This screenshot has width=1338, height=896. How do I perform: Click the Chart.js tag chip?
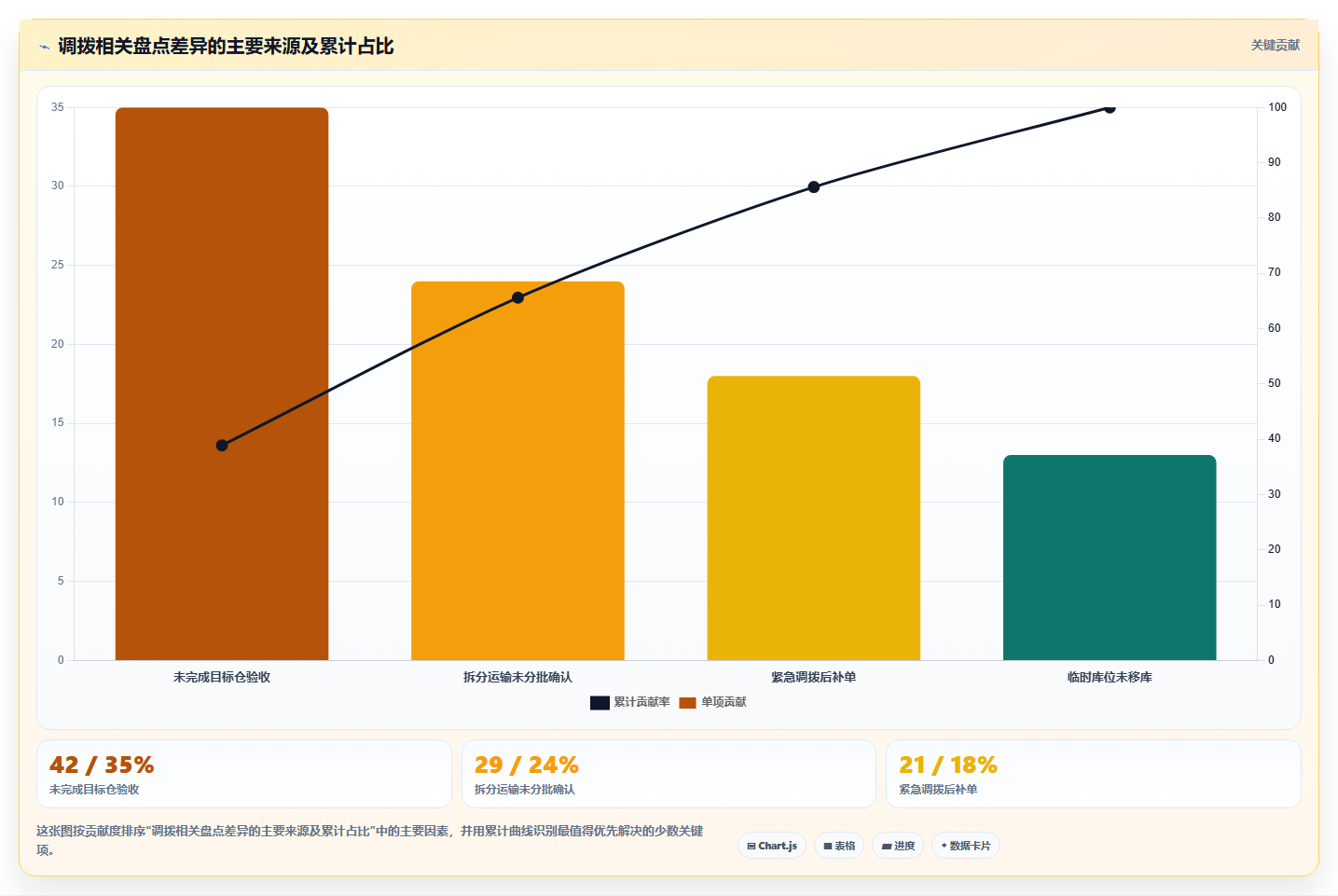click(772, 846)
